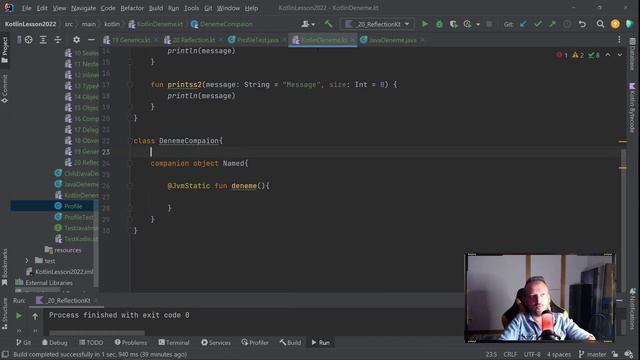Image resolution: width=640 pixels, height=360 pixels.
Task: Hide the Project panel with minus icon
Action: tap(91, 40)
